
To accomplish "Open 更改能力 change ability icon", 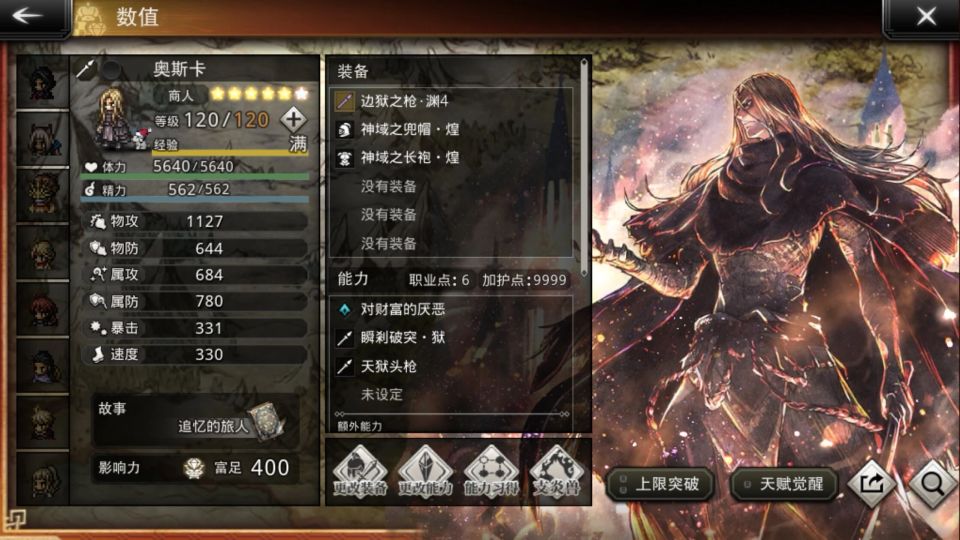I will tap(426, 471).
